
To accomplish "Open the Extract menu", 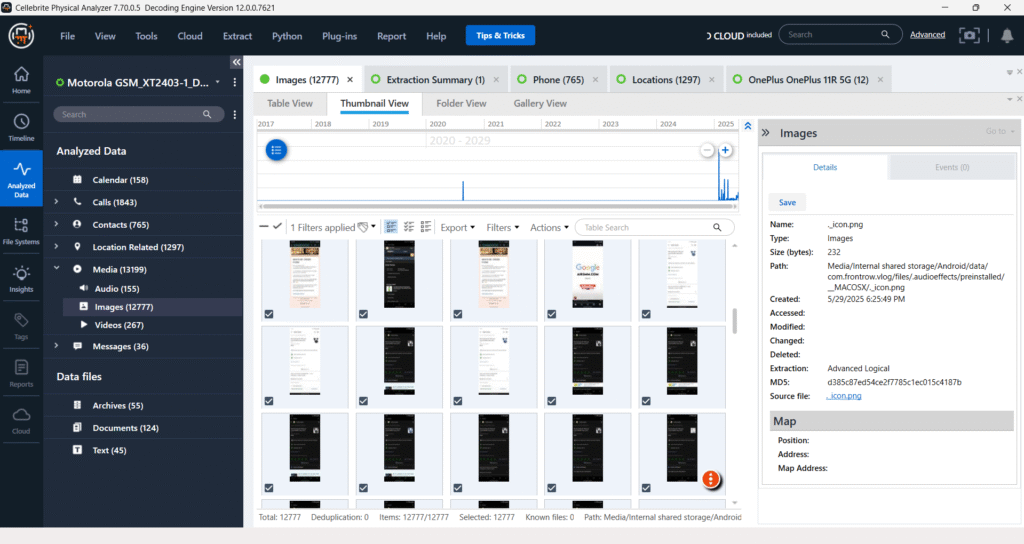I will (x=237, y=36).
